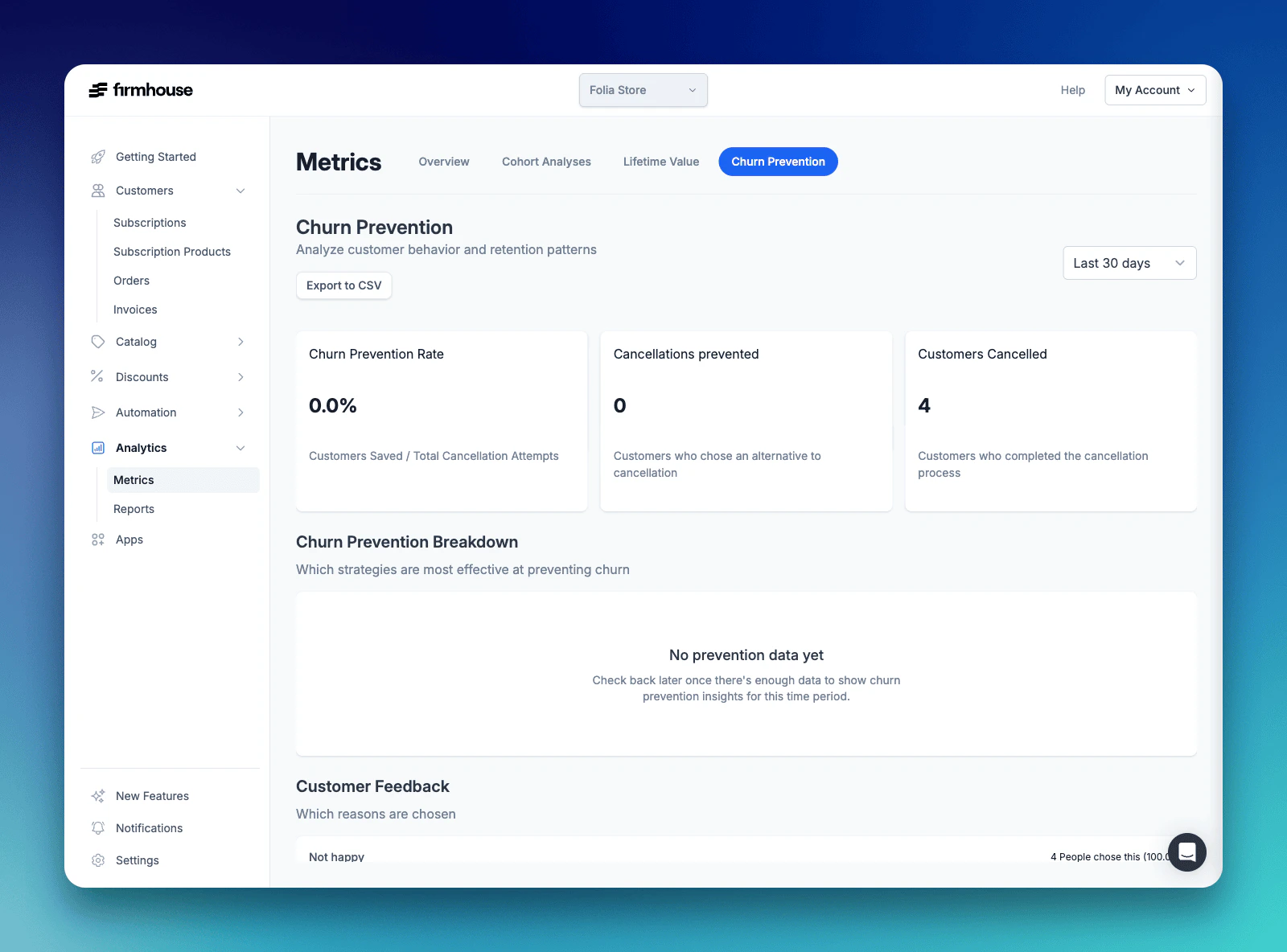Switch to the Cohort Analyses tab
The height and width of the screenshot is (952, 1287).
click(546, 162)
